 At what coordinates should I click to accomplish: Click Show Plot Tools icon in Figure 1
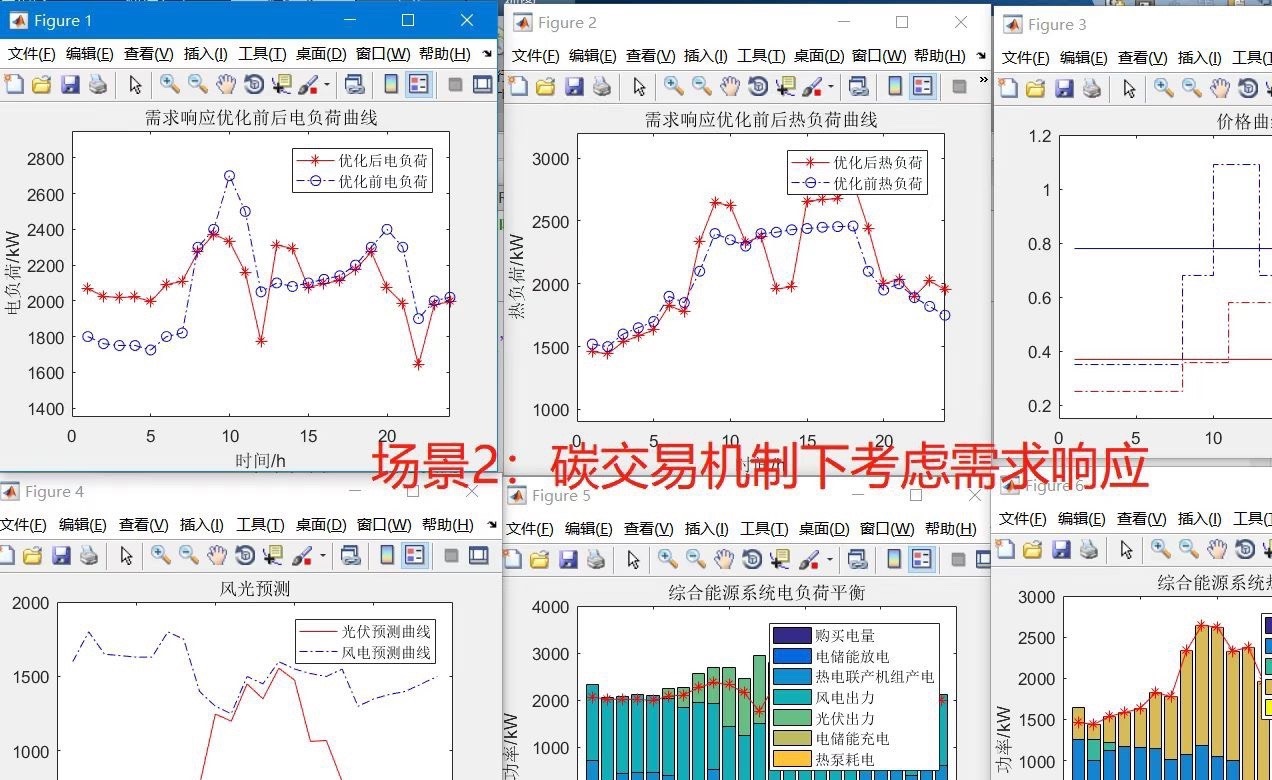click(483, 85)
